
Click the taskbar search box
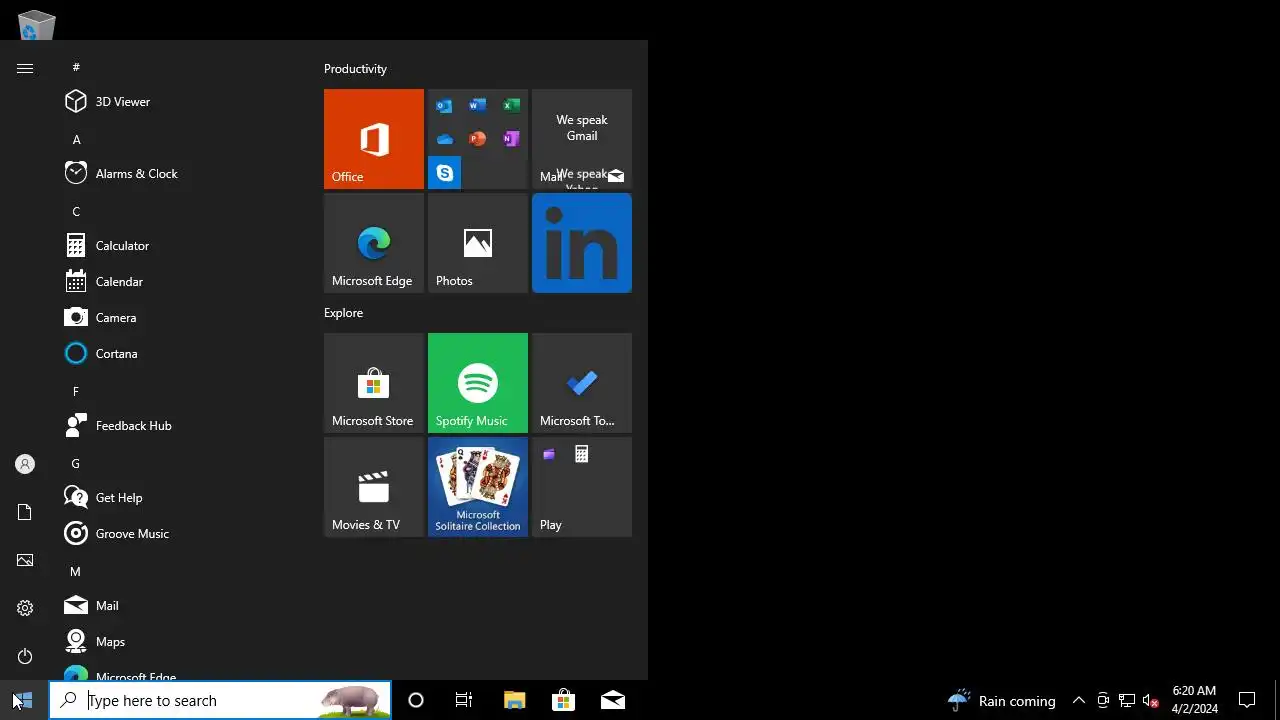(220, 700)
